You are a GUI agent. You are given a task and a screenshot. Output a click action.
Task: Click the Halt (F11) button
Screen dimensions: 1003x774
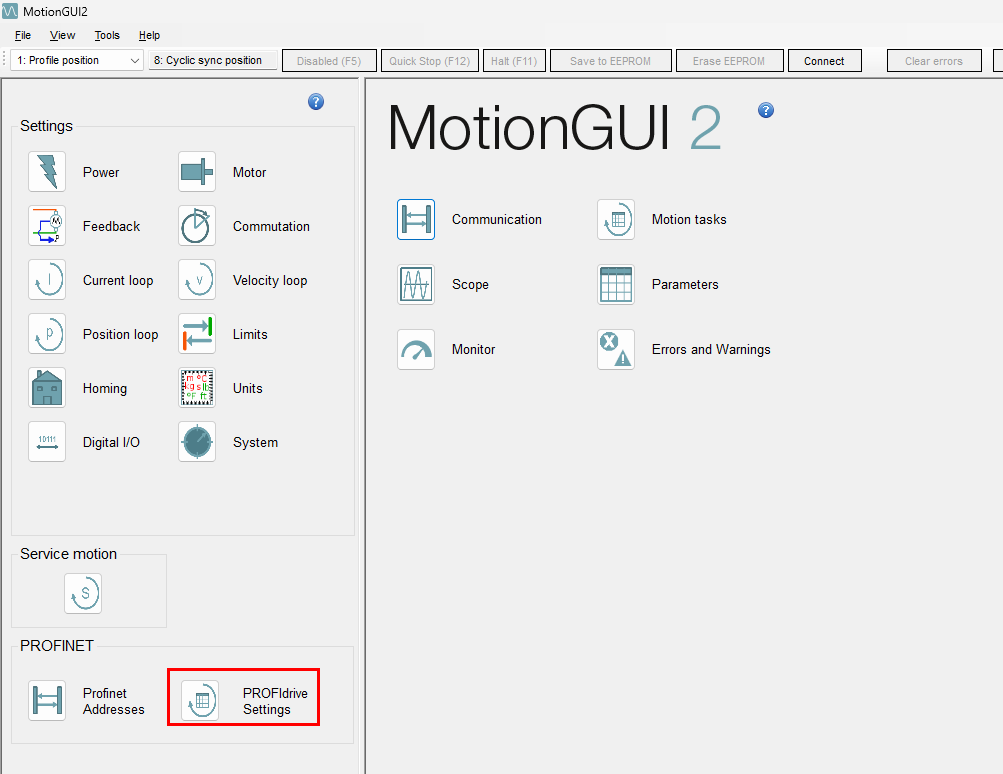514,61
